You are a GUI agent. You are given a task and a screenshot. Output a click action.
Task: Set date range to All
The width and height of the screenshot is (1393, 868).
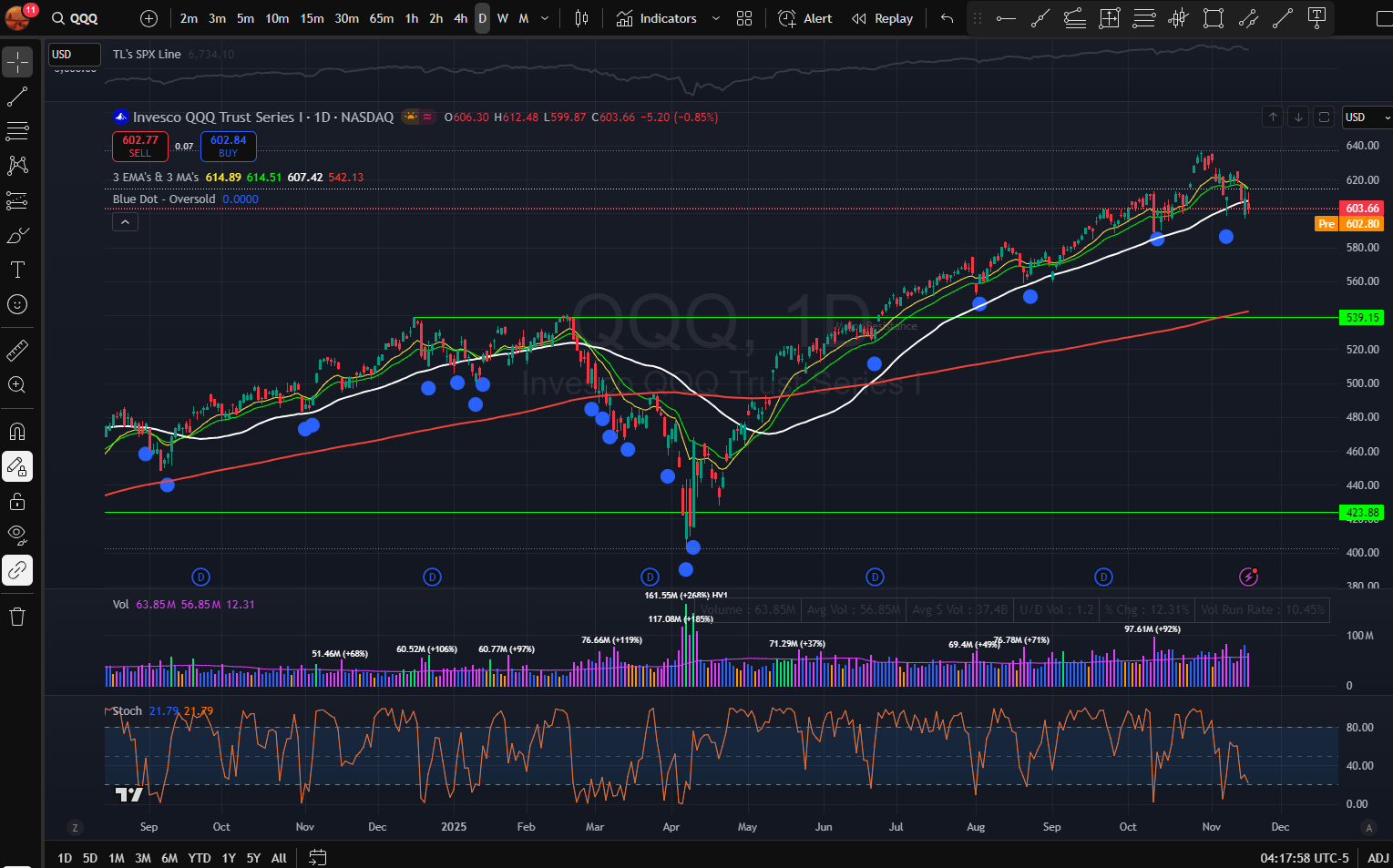tap(279, 857)
